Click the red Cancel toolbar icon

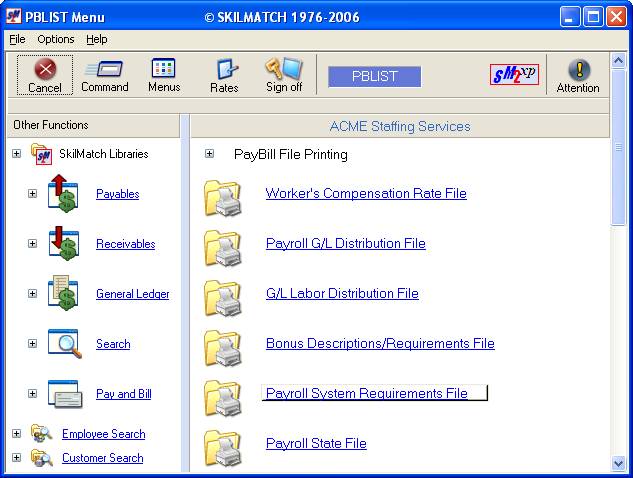click(45, 69)
